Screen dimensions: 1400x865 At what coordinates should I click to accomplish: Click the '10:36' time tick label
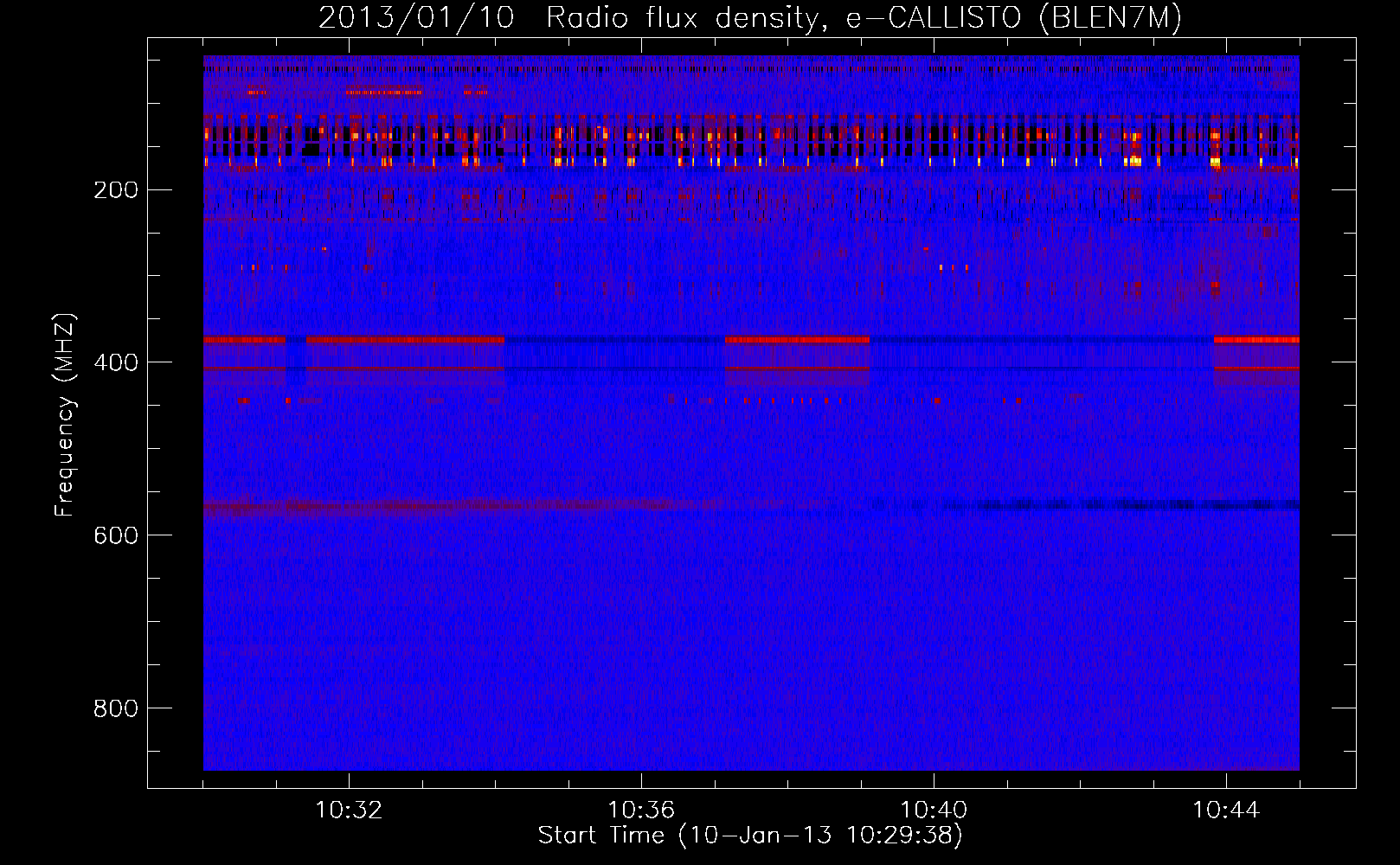[641, 811]
